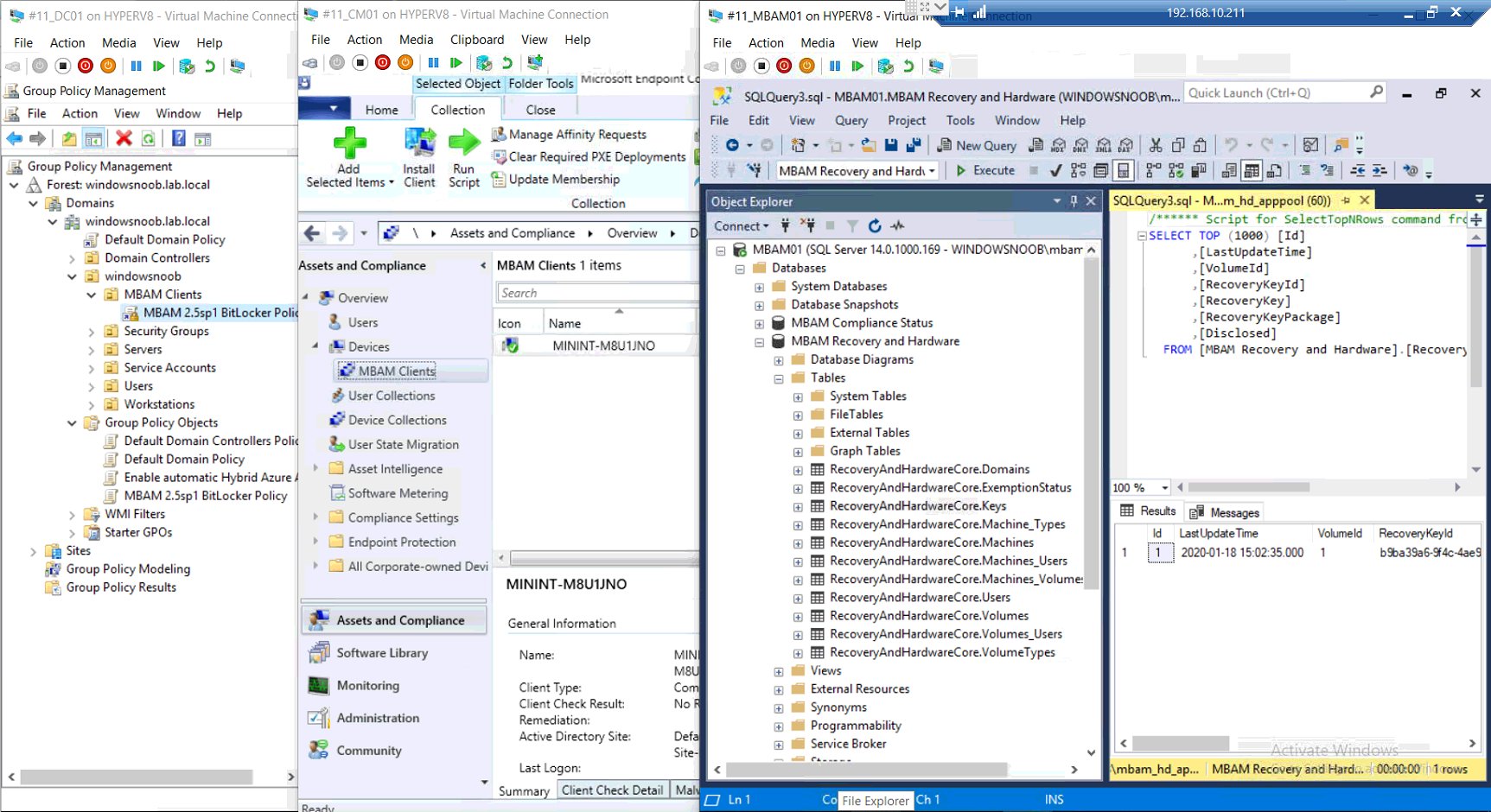
Task: Click Pause VM icon in DC01 window
Action: click(136, 66)
